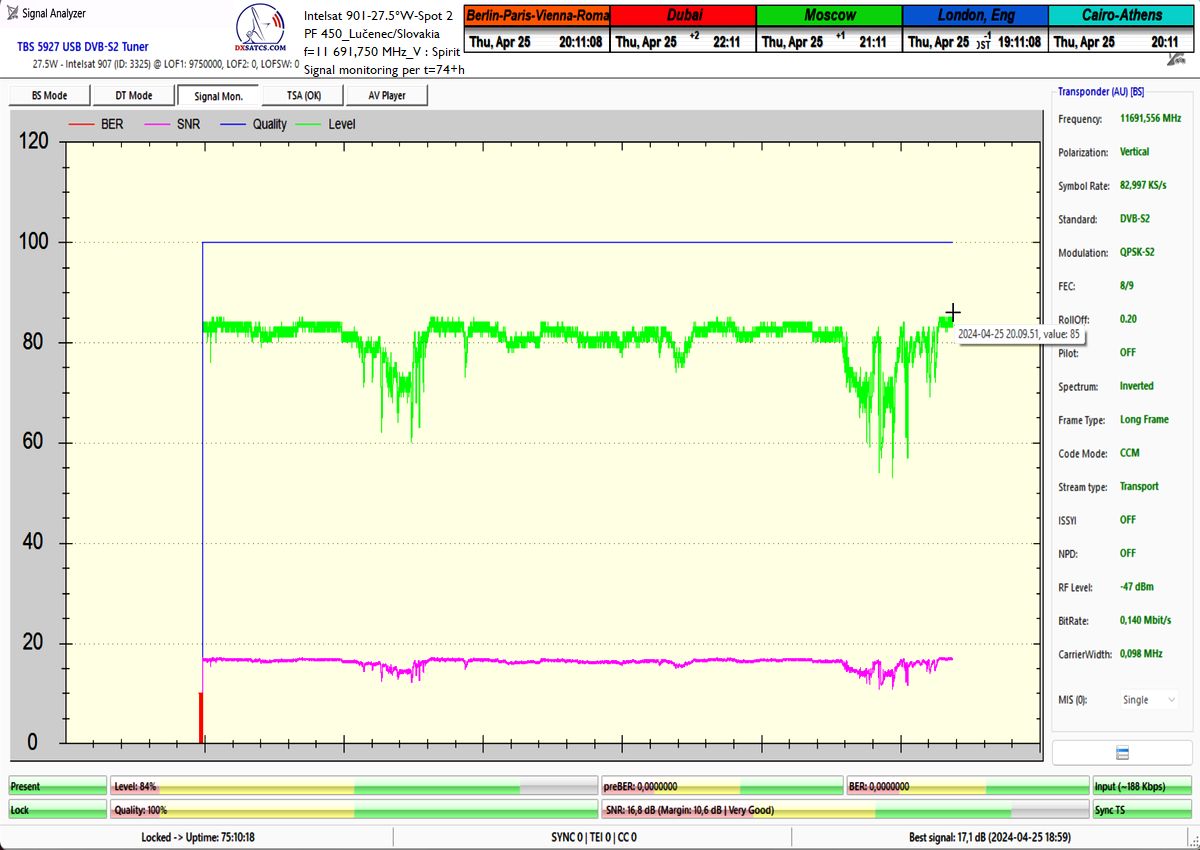Click the green Present status indicator
Viewport: 1200px width, 850px height.
57,787
